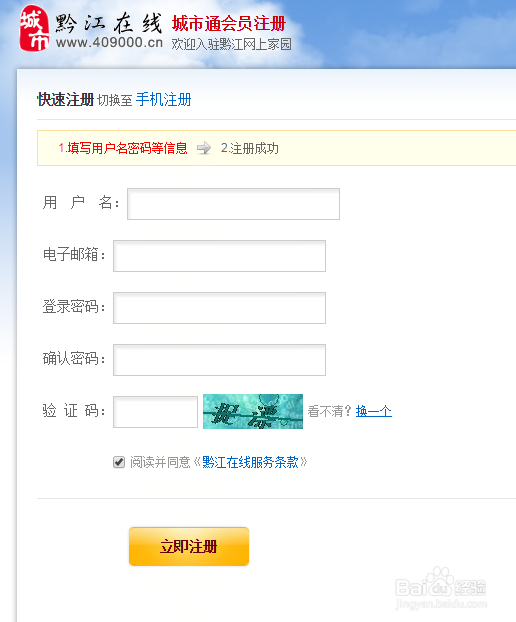The image size is (516, 622).
Task: Click the www.409000.cn site address text
Action: click(109, 42)
